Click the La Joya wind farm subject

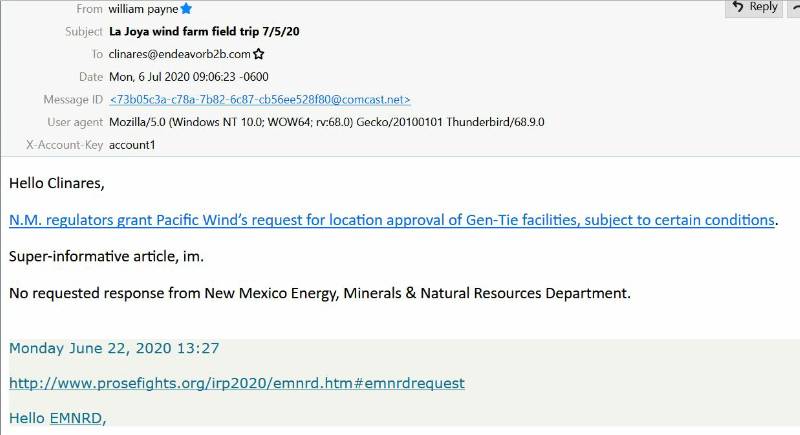204,32
